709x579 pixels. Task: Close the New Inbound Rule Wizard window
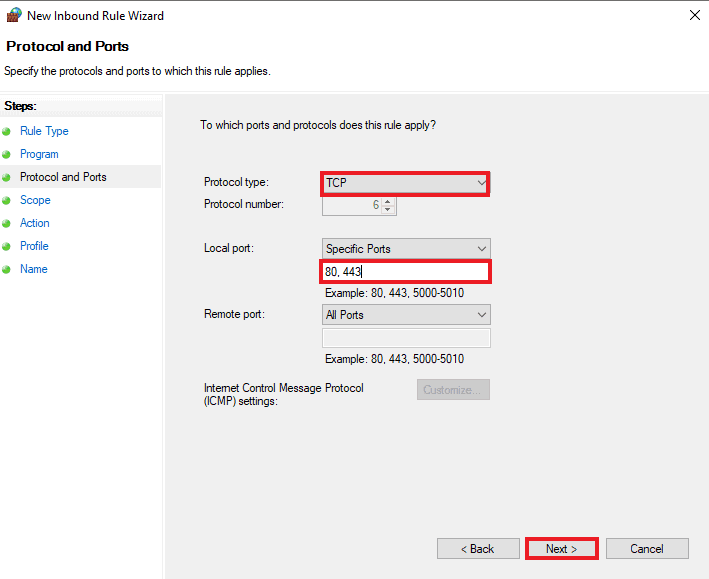click(x=695, y=15)
